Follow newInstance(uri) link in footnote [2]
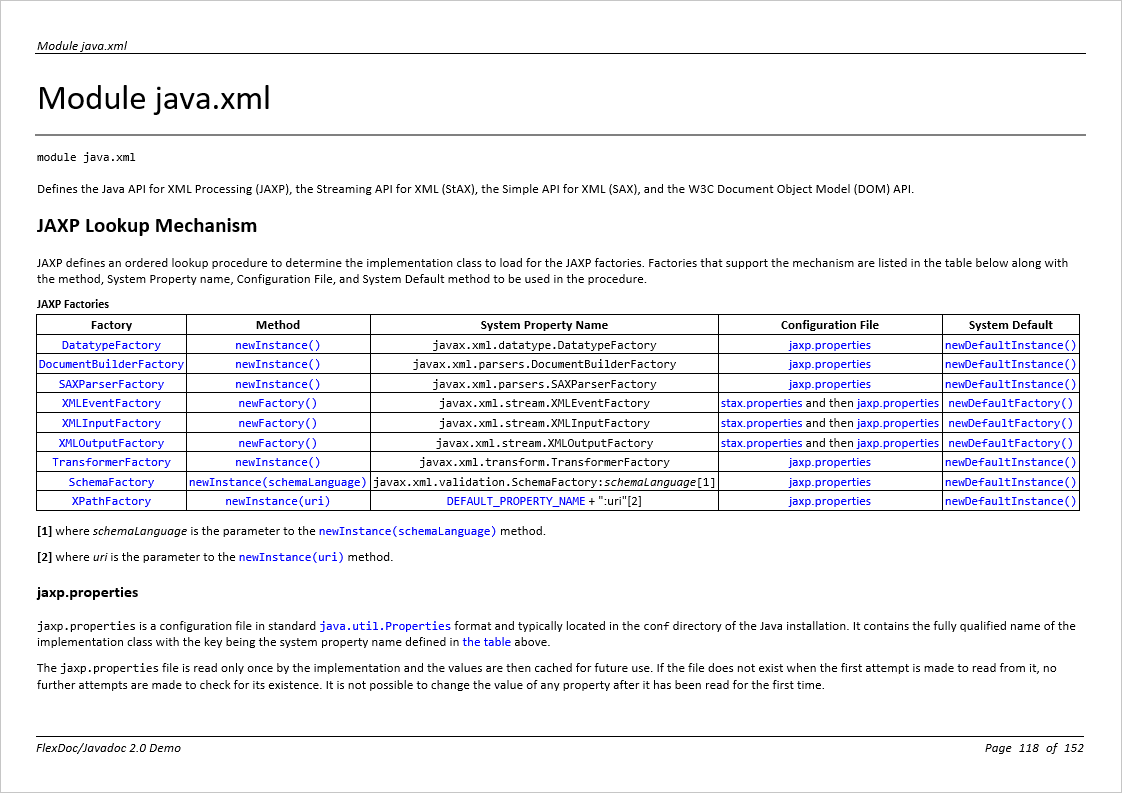The width and height of the screenshot is (1122, 793). click(x=291, y=557)
